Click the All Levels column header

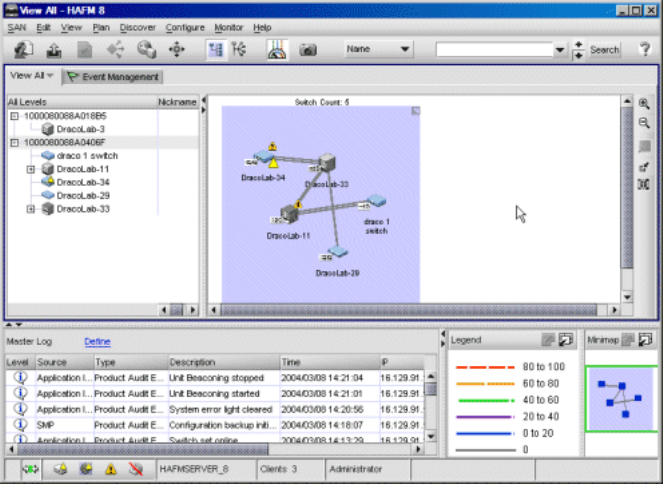pyautogui.click(x=82, y=102)
